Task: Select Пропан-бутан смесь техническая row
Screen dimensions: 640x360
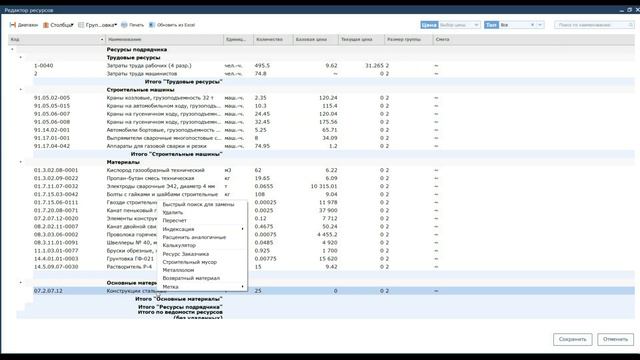Action: tap(334, 178)
